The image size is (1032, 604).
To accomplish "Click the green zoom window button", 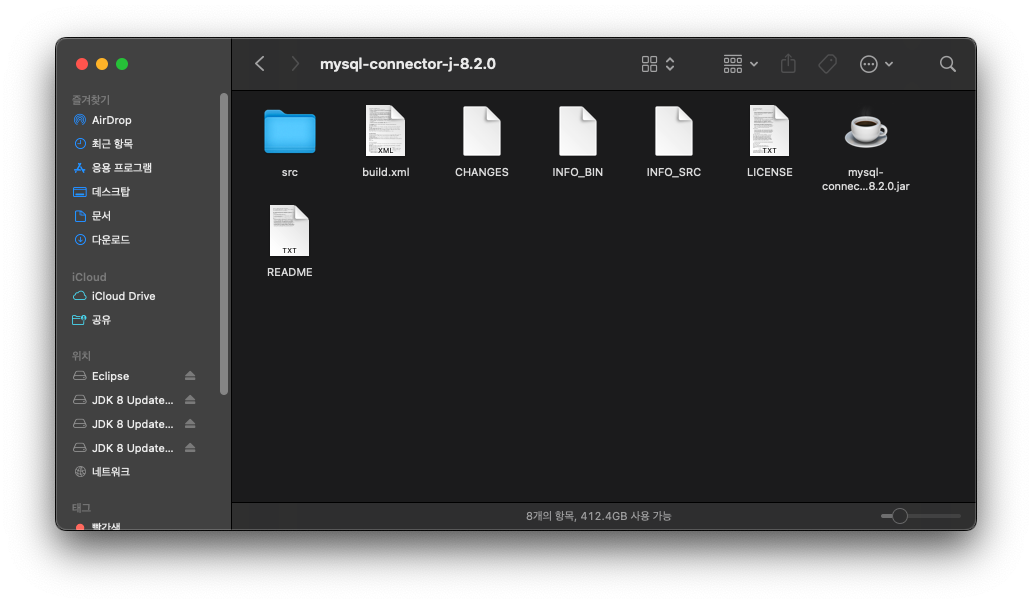I will point(122,64).
